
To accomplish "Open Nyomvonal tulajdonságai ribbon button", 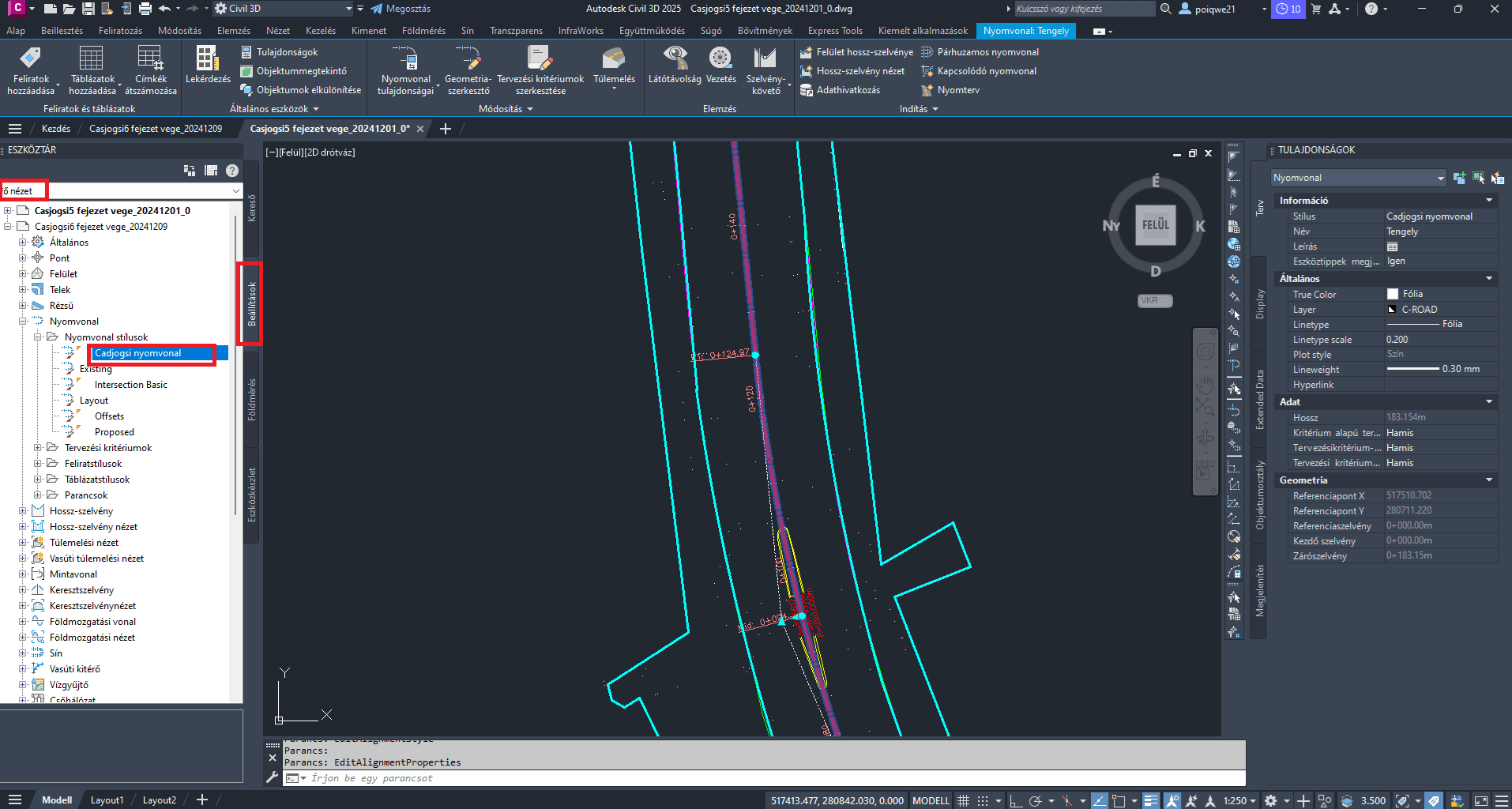I will click(405, 70).
